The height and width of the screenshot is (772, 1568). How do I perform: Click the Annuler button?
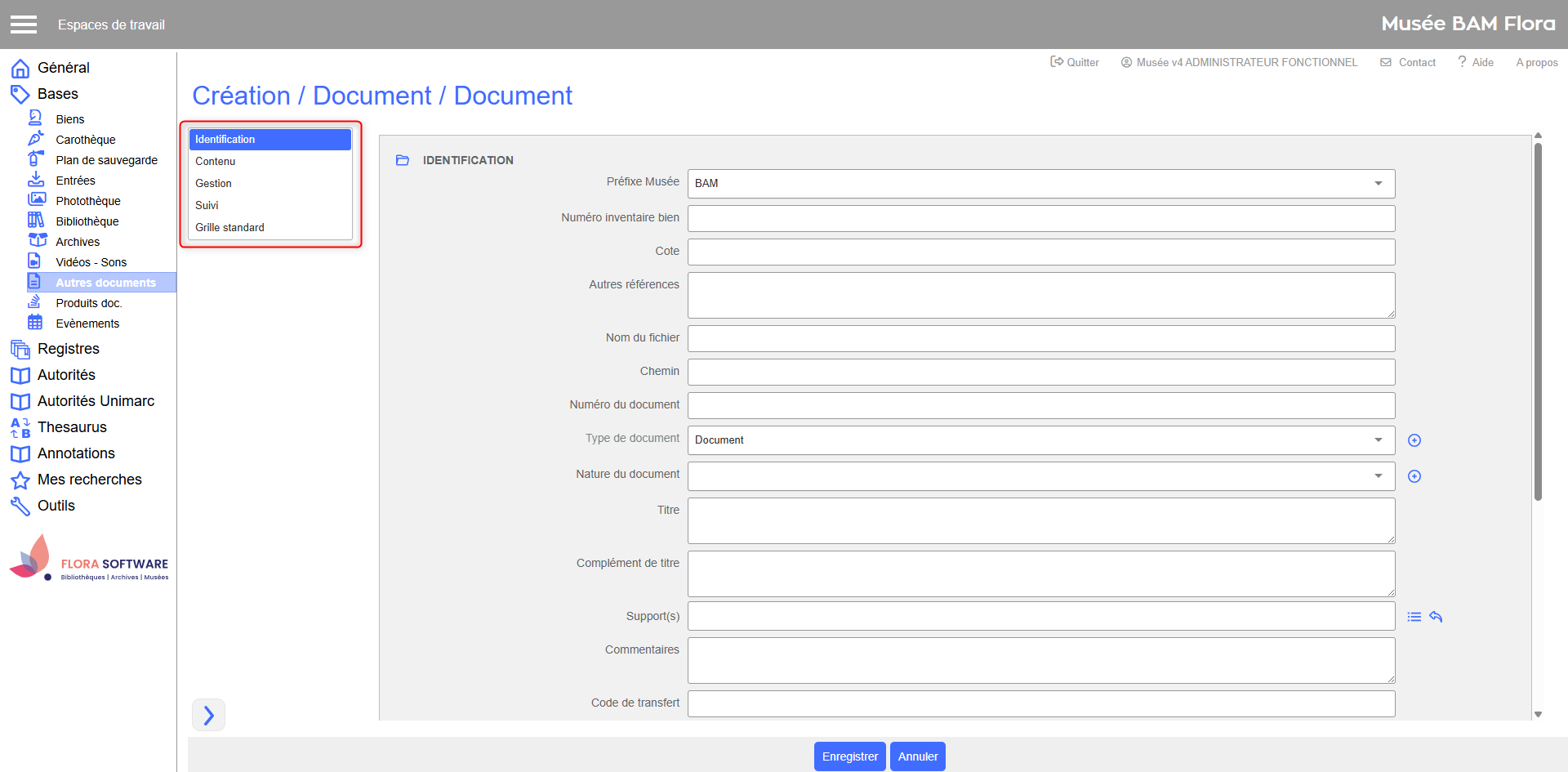tap(917, 756)
